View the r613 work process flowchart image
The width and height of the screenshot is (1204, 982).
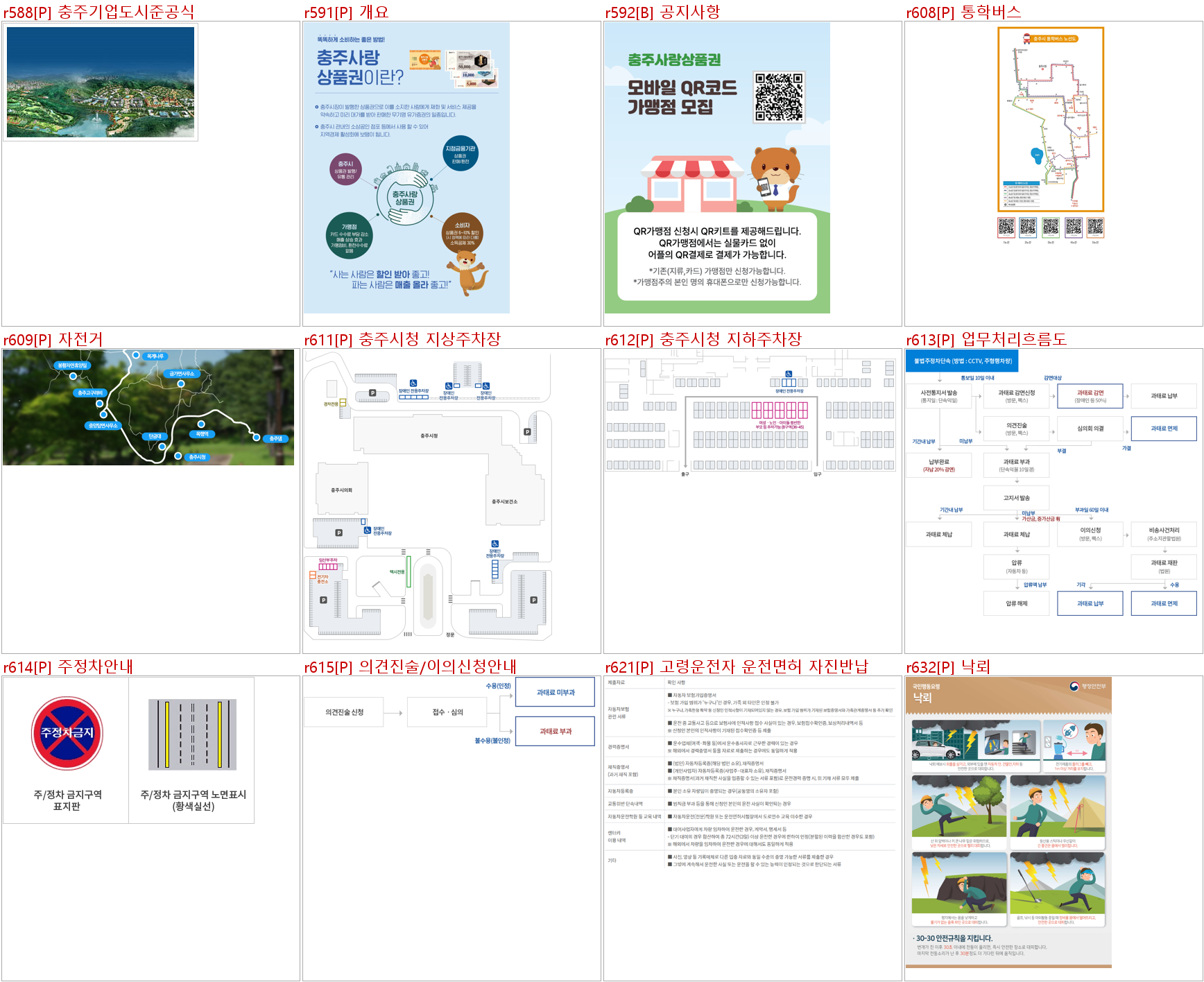point(1052,483)
